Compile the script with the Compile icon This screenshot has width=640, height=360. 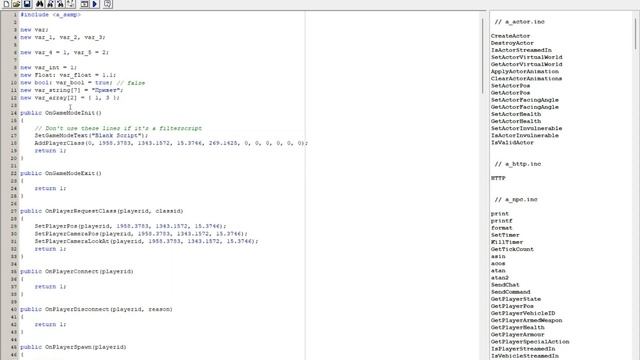click(x=84, y=4)
